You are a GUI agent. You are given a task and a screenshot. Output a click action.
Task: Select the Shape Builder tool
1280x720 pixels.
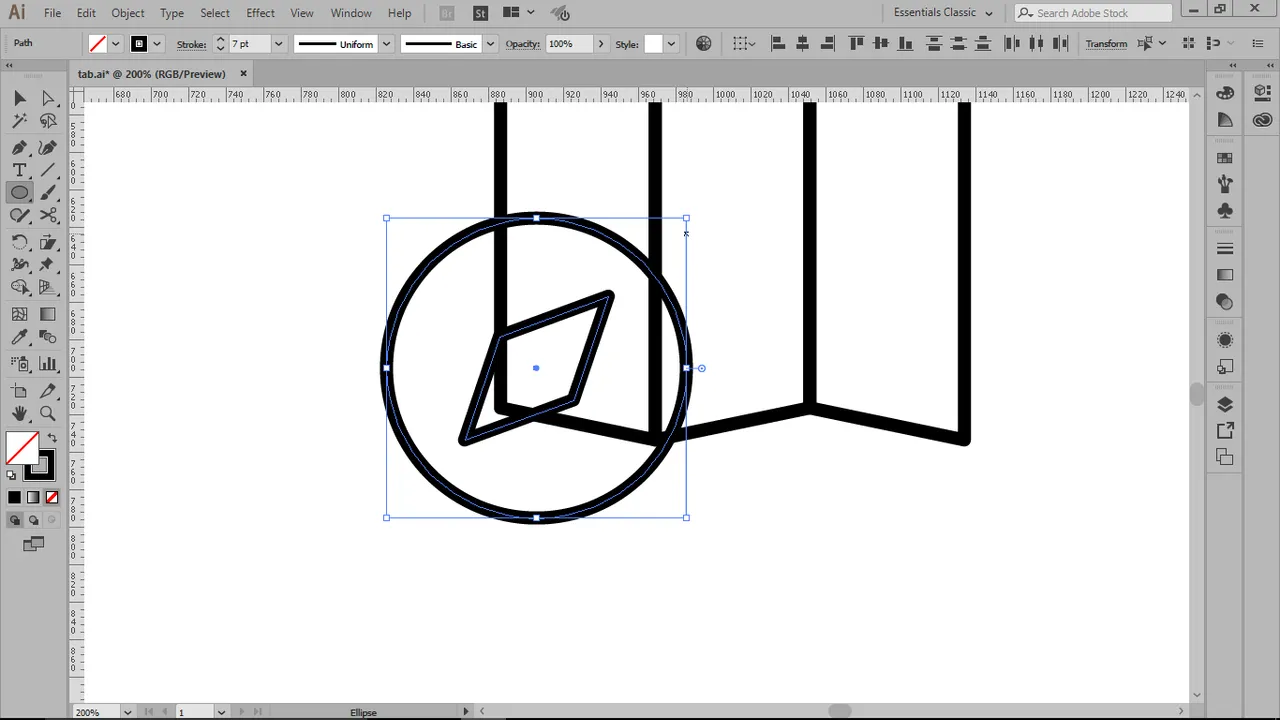click(x=19, y=288)
